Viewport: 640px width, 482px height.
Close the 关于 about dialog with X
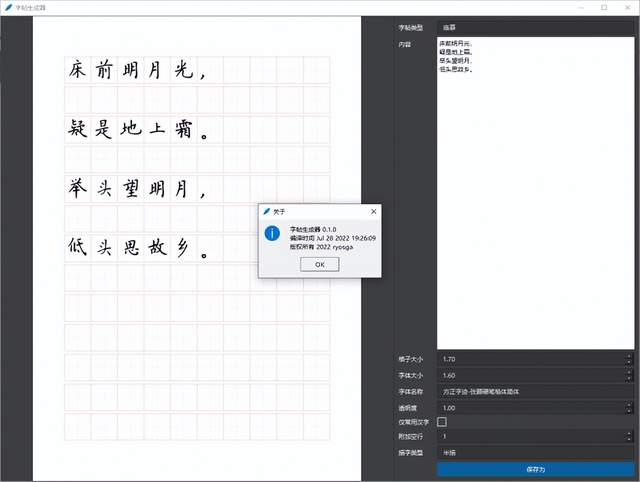click(373, 211)
